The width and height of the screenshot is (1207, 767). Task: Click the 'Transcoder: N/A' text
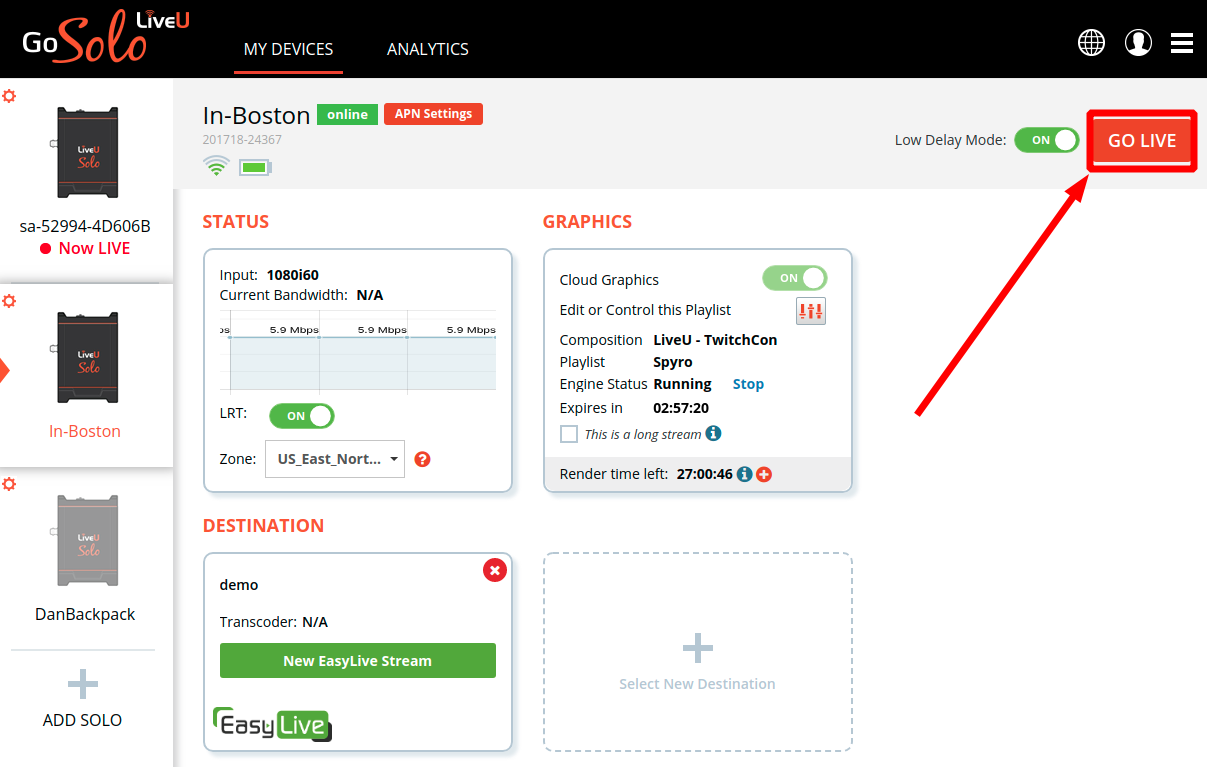point(274,622)
